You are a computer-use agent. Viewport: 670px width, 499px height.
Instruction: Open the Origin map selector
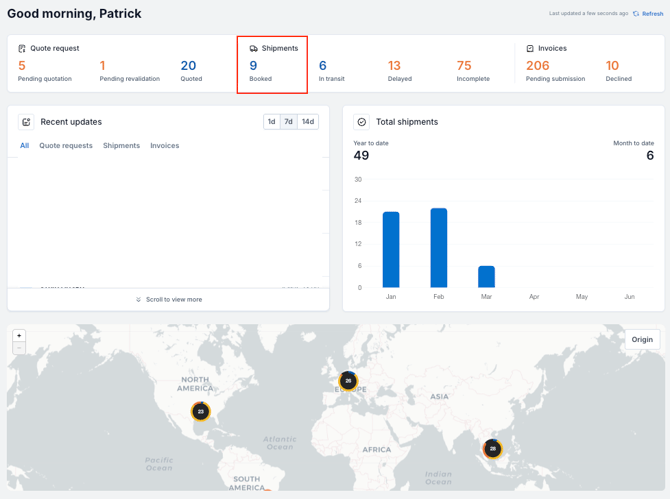642,340
